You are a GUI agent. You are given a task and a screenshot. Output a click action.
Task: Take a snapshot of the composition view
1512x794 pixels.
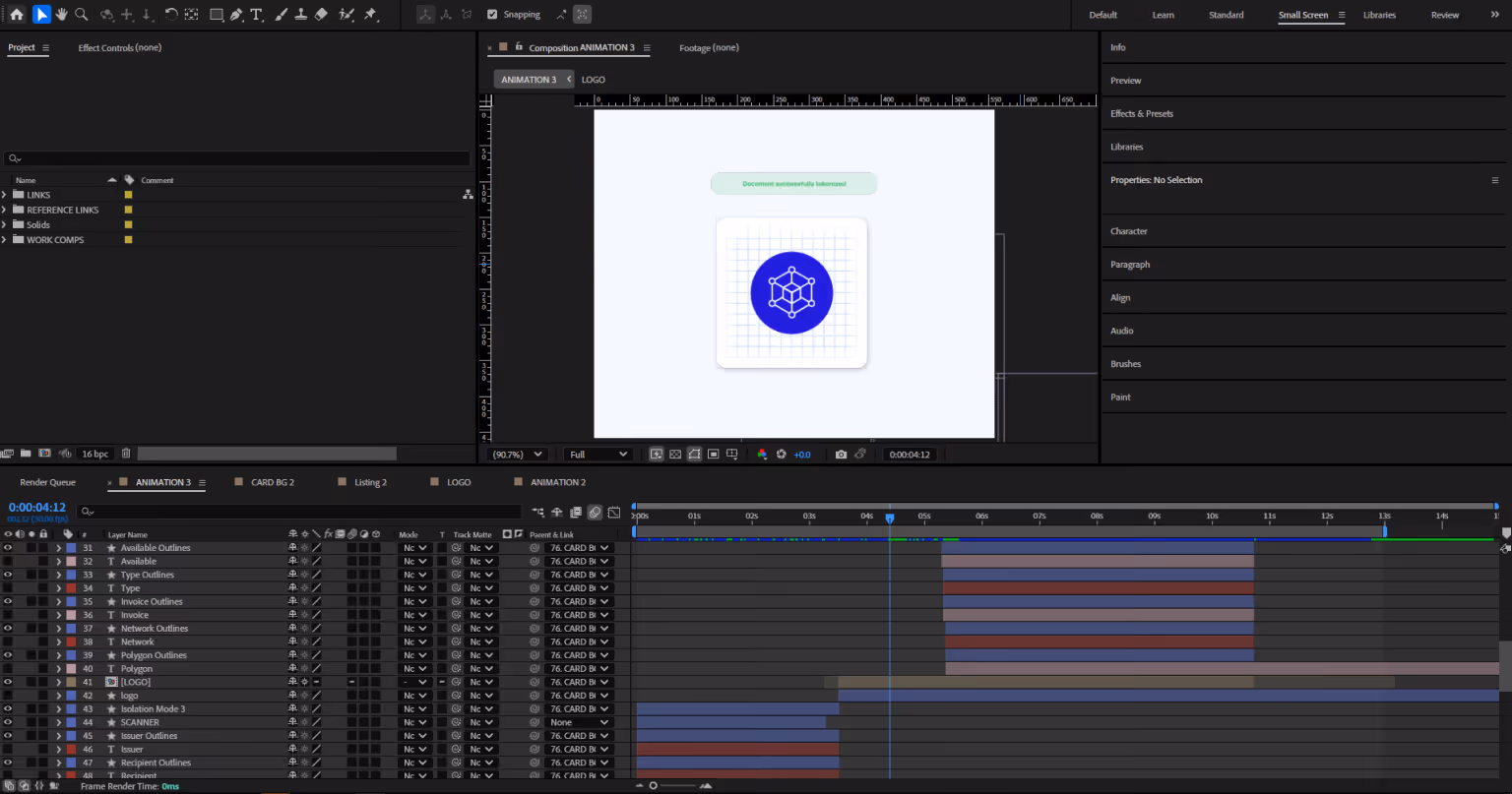[x=841, y=454]
